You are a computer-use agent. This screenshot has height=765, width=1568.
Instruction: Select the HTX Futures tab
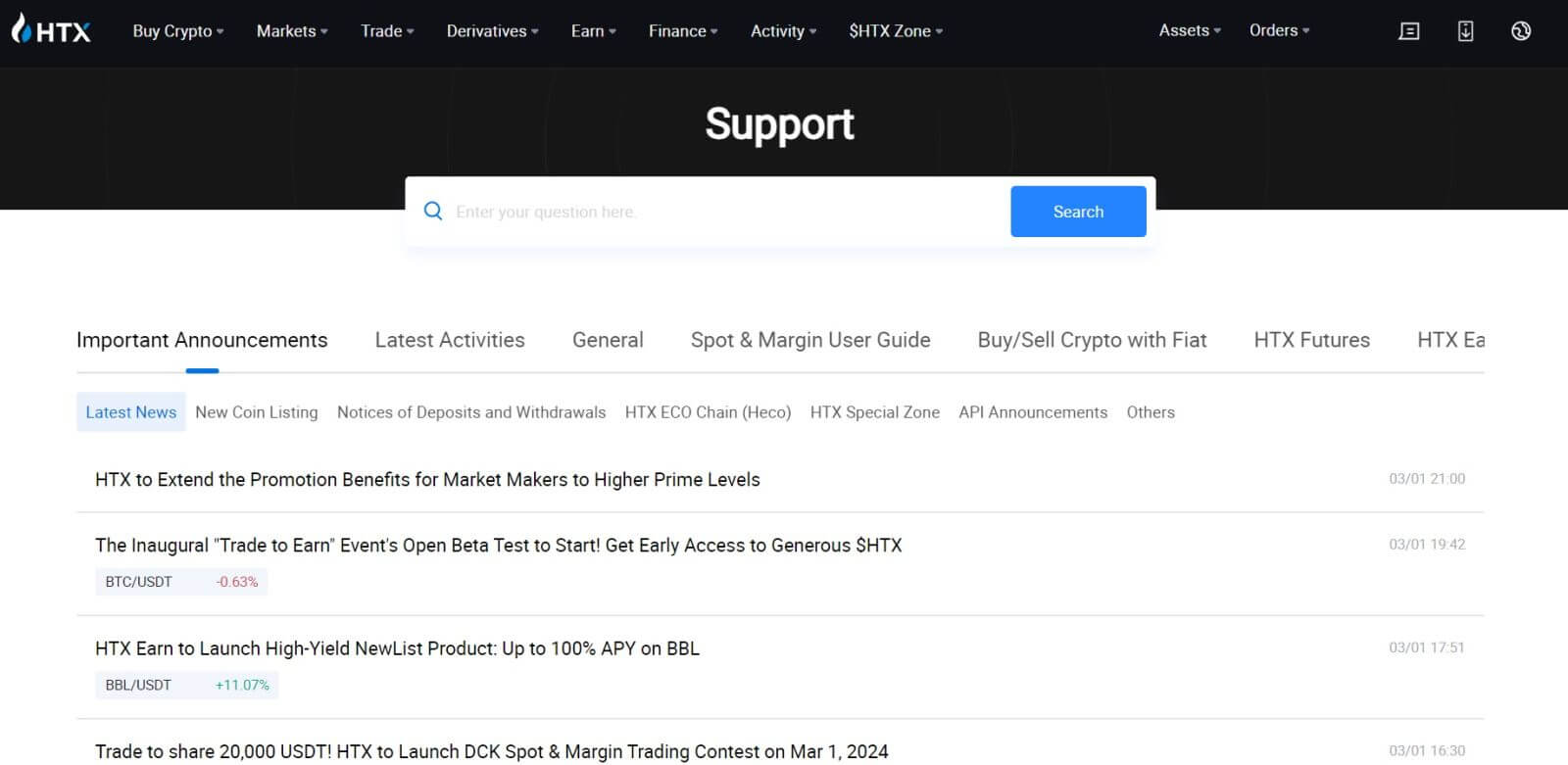1311,340
